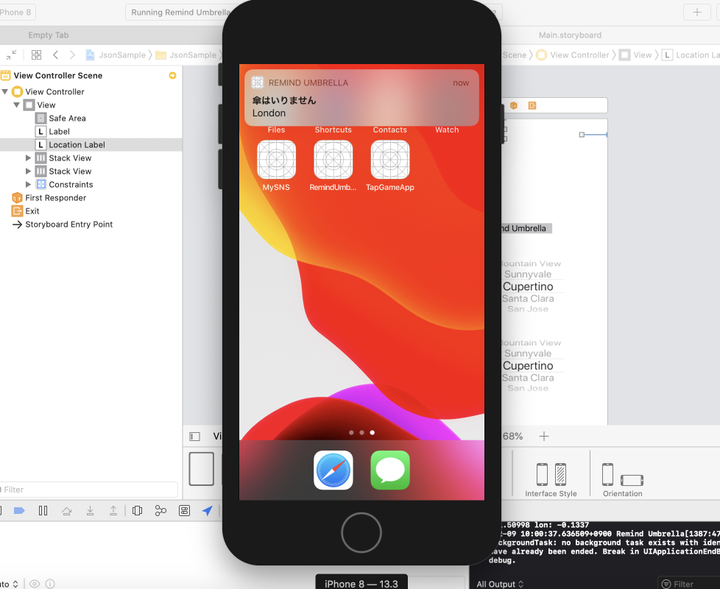
Task: Toggle variables view eye icon
Action: coord(34,583)
